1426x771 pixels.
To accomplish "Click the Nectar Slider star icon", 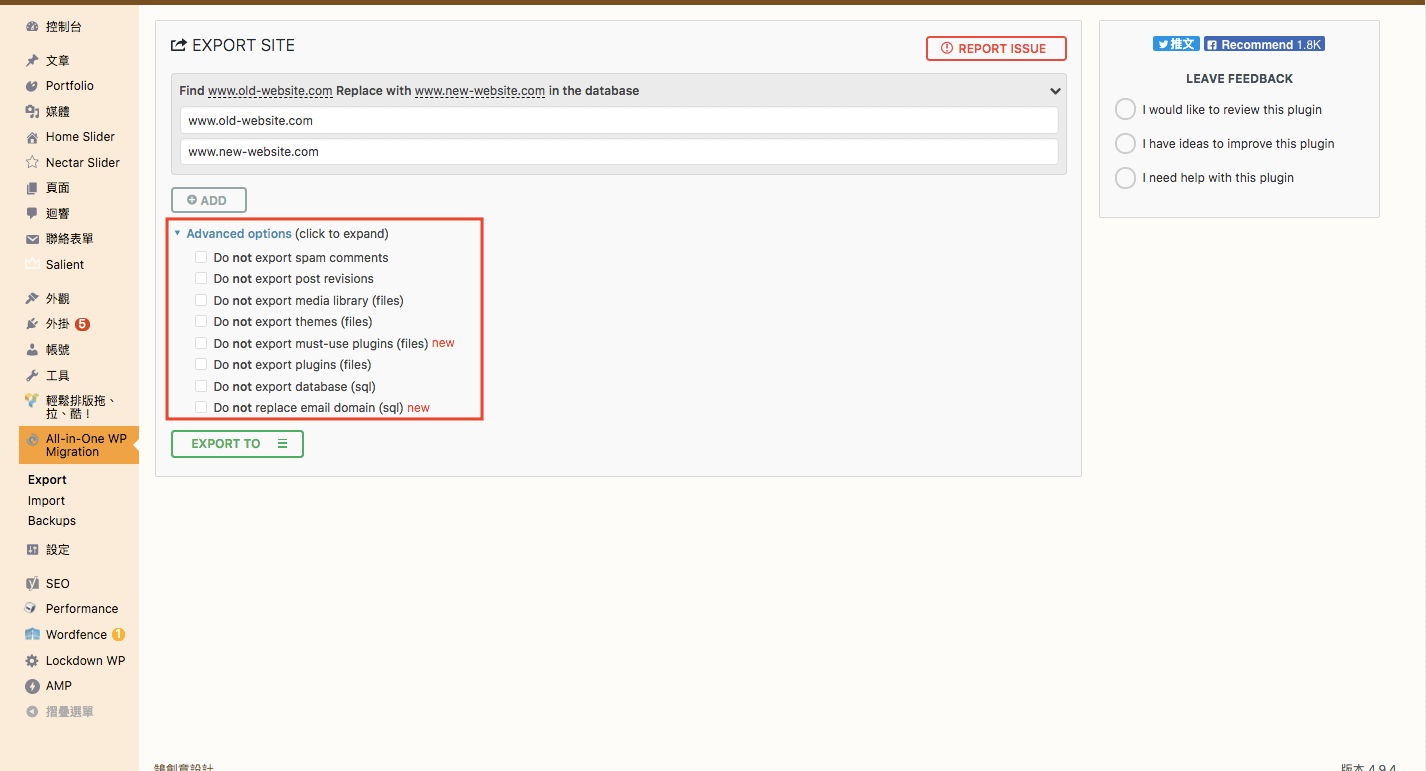I will (x=32, y=163).
